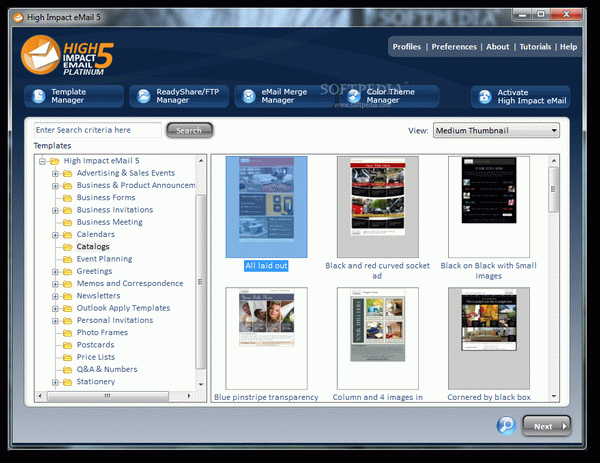Select the Q&A & Numbers tree item
The image size is (600, 463).
[x=107, y=369]
